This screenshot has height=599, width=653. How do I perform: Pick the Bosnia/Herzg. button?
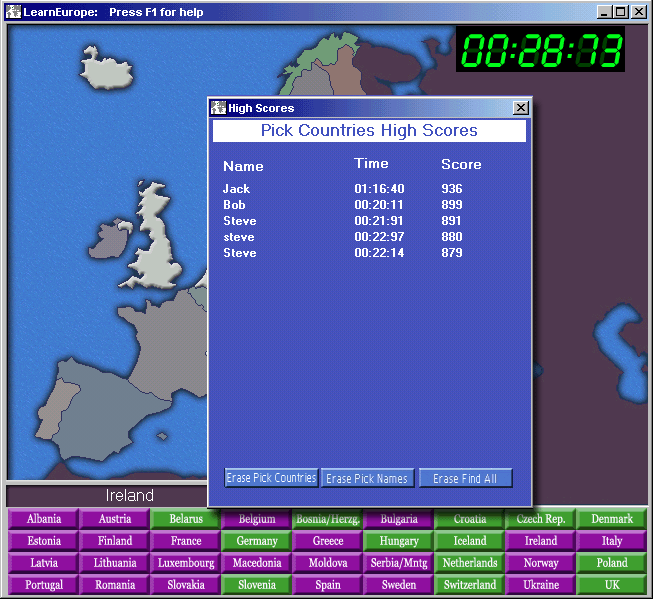(x=328, y=519)
